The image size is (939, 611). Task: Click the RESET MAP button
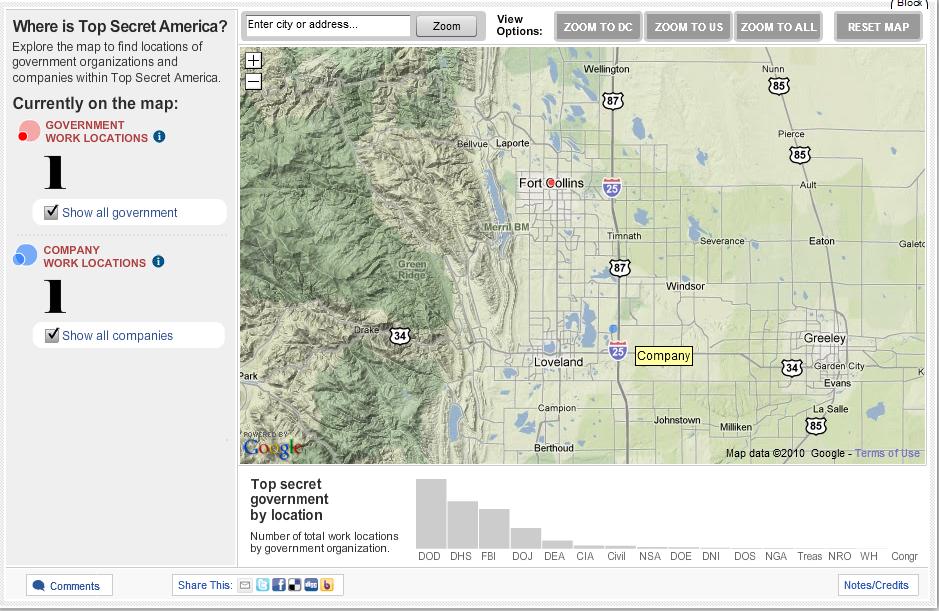click(878, 27)
